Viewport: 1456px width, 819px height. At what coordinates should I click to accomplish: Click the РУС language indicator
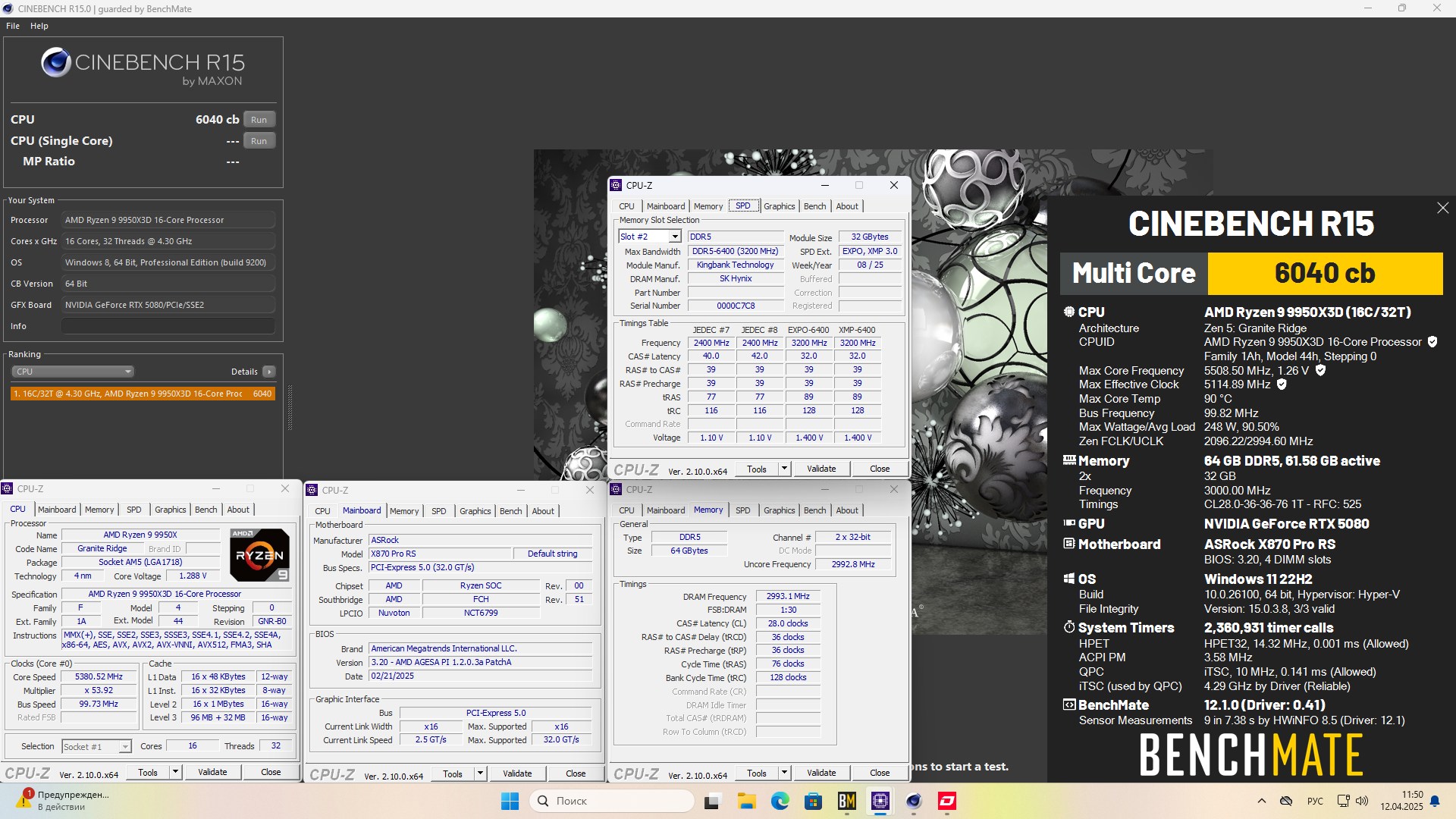coord(1315,801)
